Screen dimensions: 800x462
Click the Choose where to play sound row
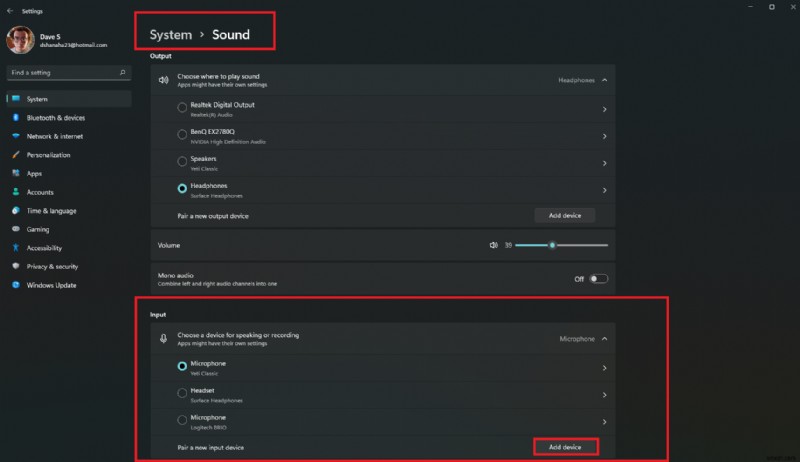pyautogui.click(x=383, y=80)
